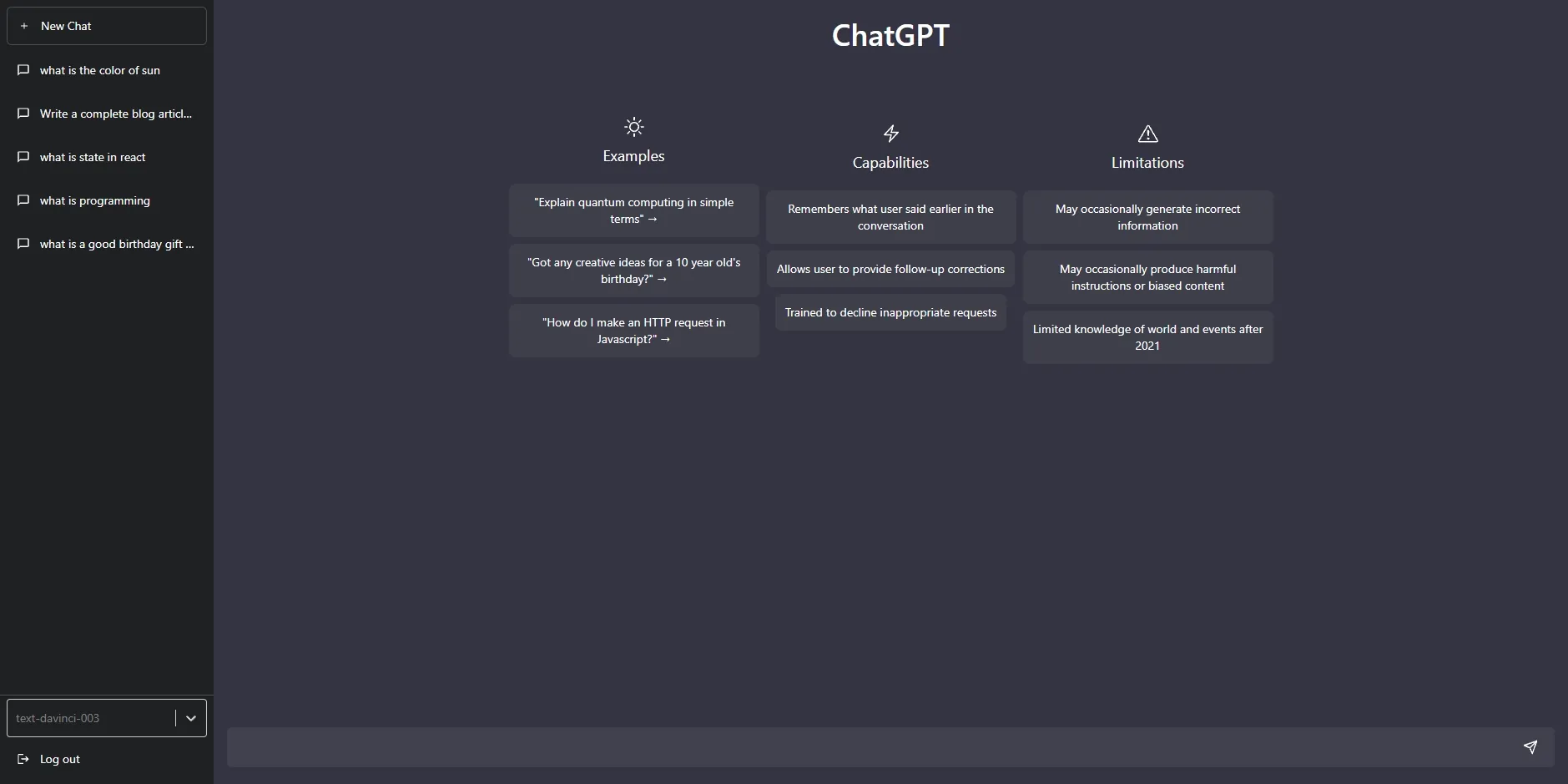Open chat 'what is state in react'
This screenshot has height=784, width=1568.
pyautogui.click(x=107, y=157)
